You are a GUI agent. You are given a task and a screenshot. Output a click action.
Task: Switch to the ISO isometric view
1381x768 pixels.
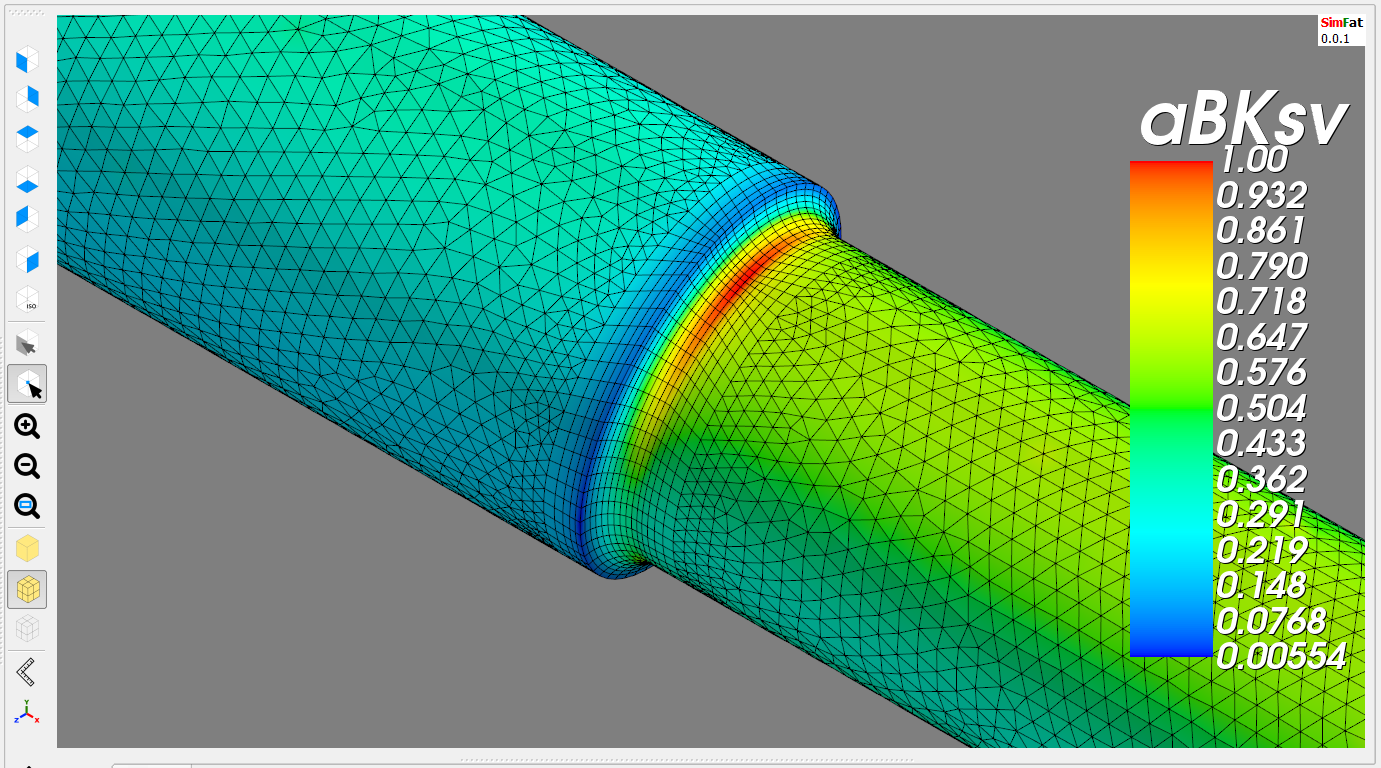tap(27, 299)
